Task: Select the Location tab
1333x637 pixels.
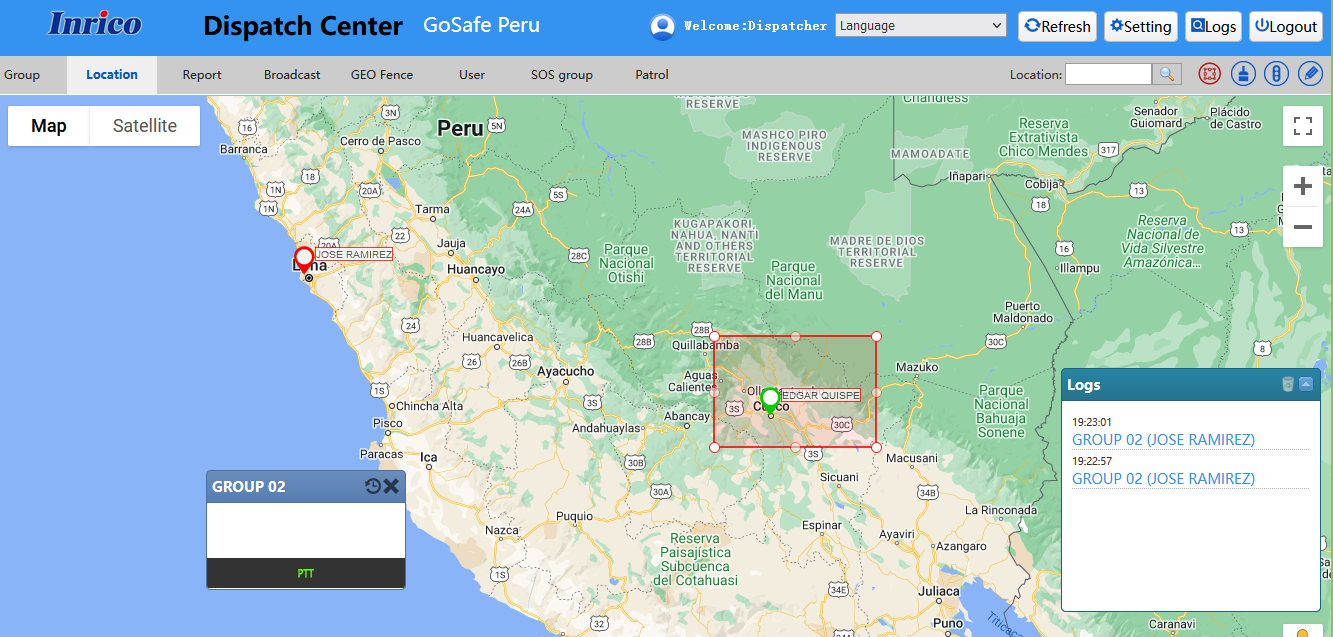Action: point(112,75)
